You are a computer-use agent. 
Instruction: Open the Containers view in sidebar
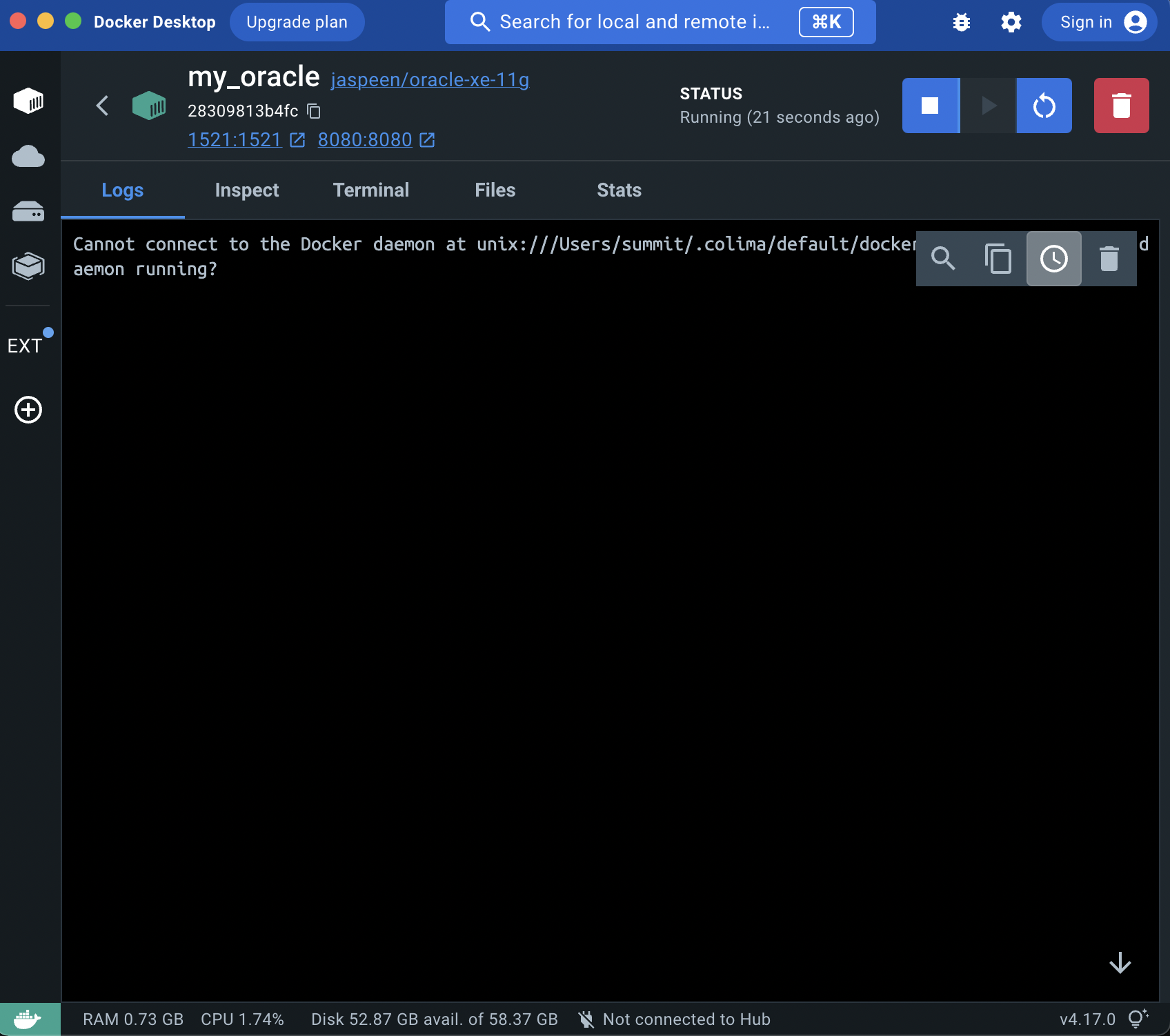pos(28,101)
